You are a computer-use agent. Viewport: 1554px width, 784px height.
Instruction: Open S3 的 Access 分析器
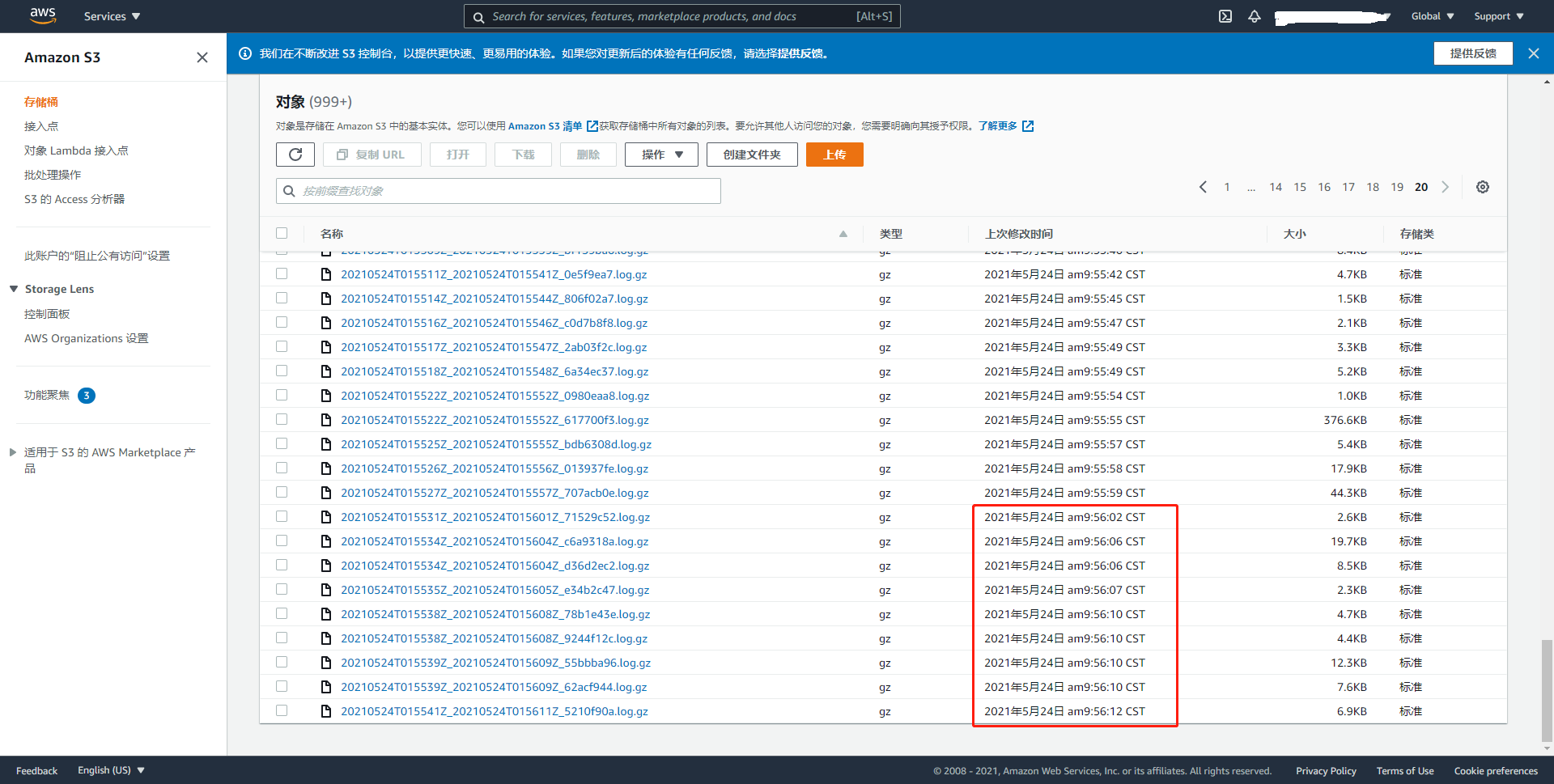click(74, 199)
